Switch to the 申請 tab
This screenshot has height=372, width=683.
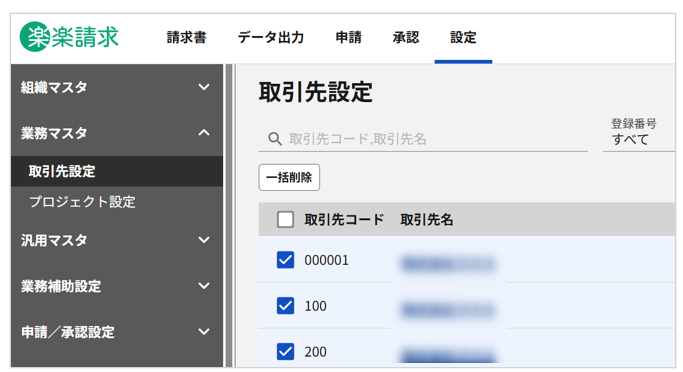348,37
